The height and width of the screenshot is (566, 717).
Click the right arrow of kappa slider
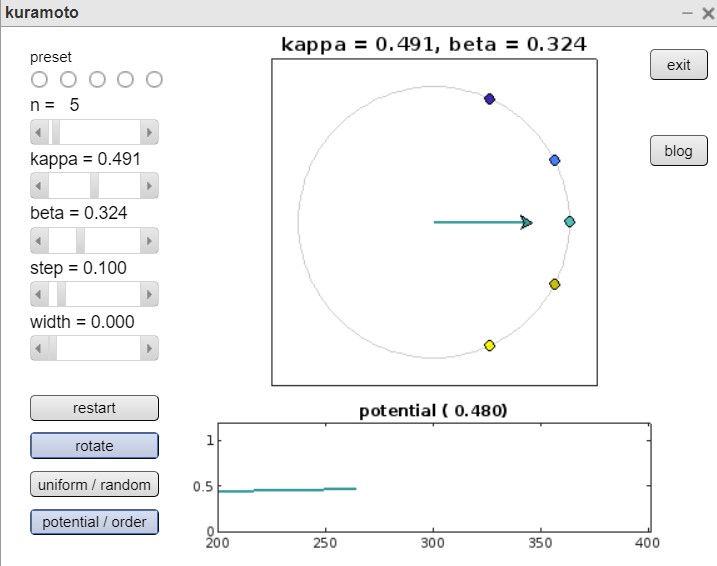click(150, 186)
